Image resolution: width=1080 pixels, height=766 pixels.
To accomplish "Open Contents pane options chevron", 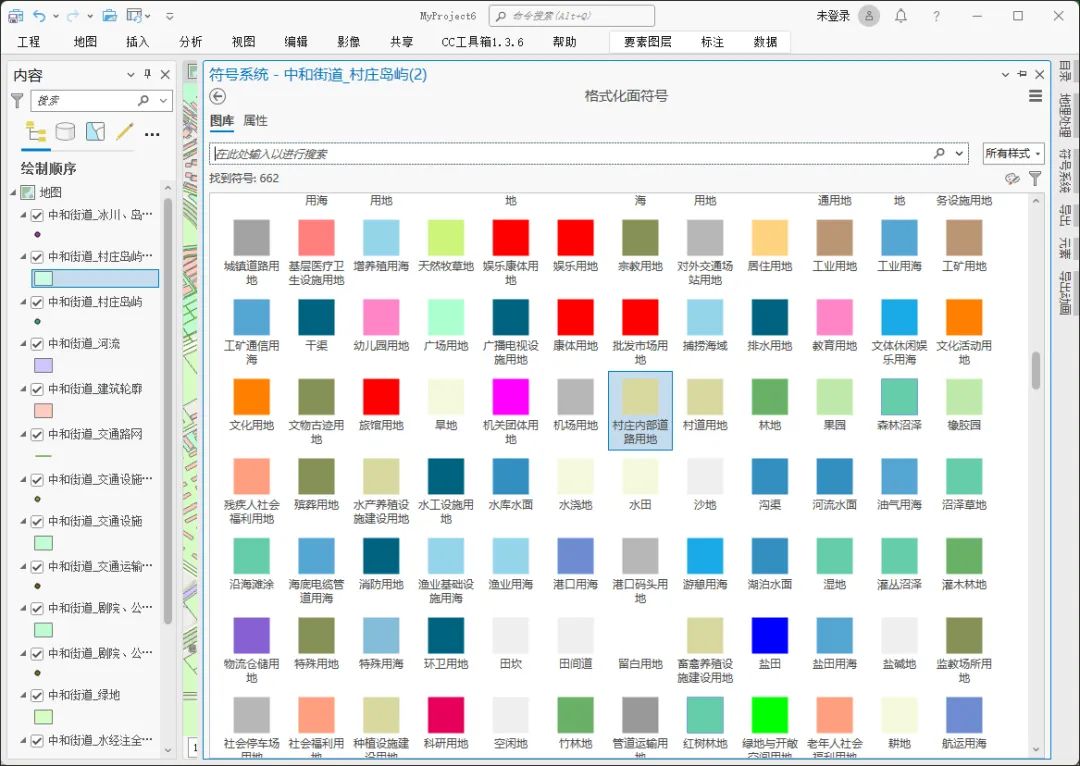I will tap(130, 74).
